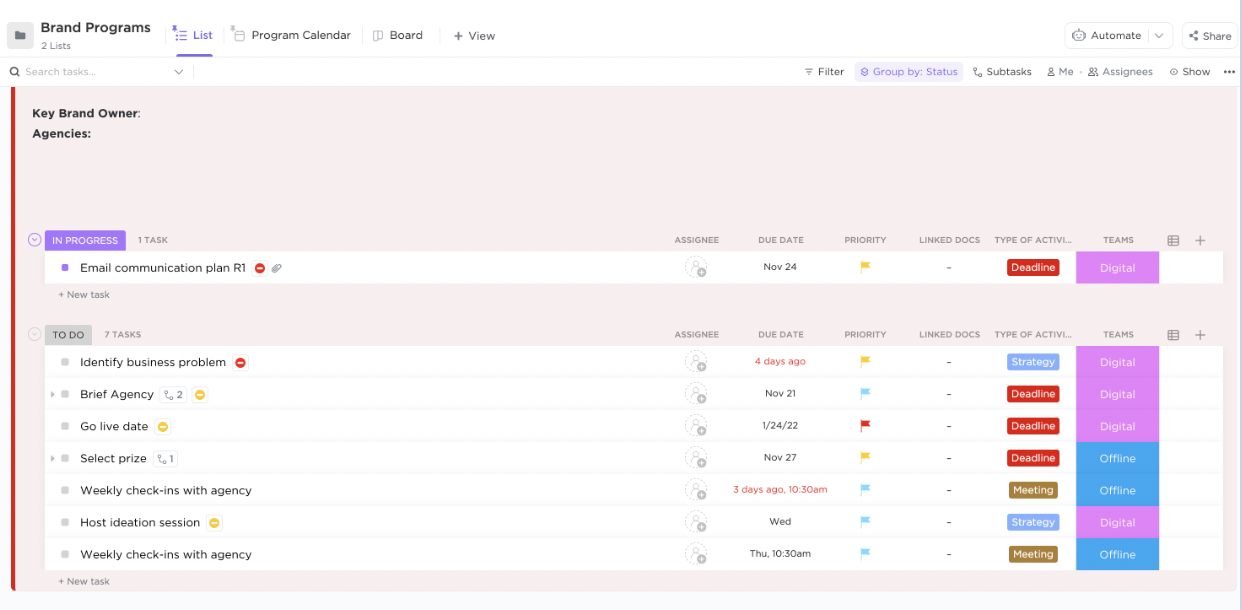The height and width of the screenshot is (610, 1242).
Task: Click assignee avatar for Brief Agency
Action: (x=696, y=394)
